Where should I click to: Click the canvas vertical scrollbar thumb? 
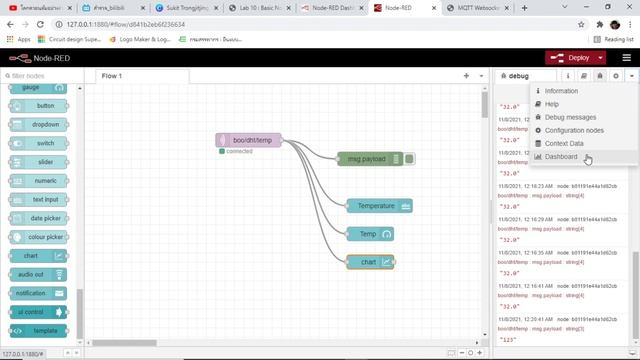[x=485, y=104]
